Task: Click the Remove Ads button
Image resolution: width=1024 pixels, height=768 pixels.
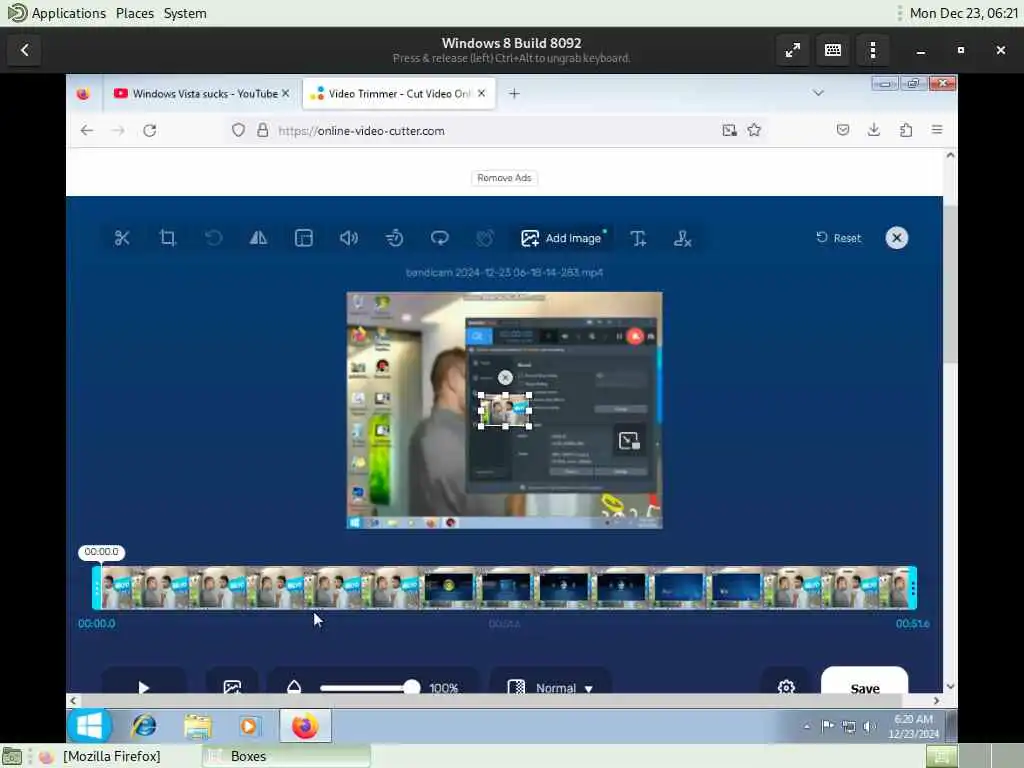Action: coord(504,178)
